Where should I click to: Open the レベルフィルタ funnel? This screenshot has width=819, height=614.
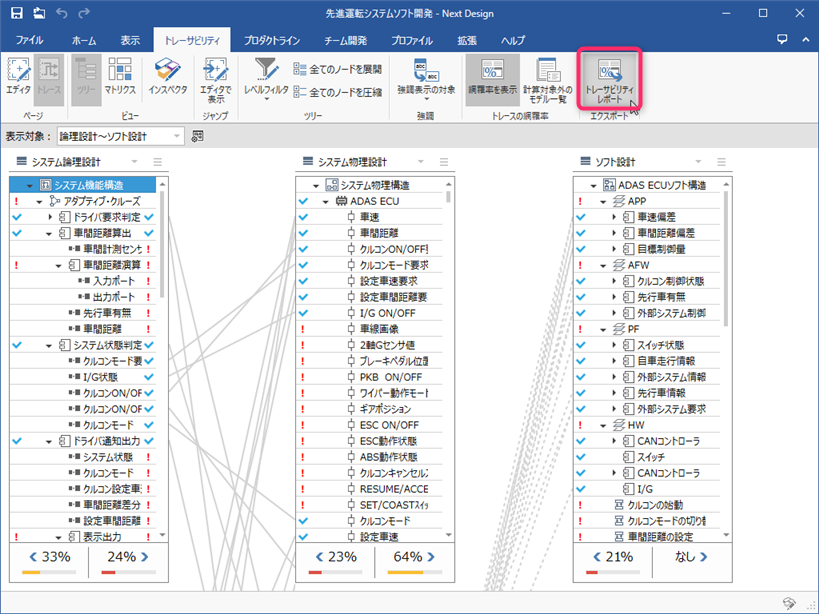tap(266, 78)
